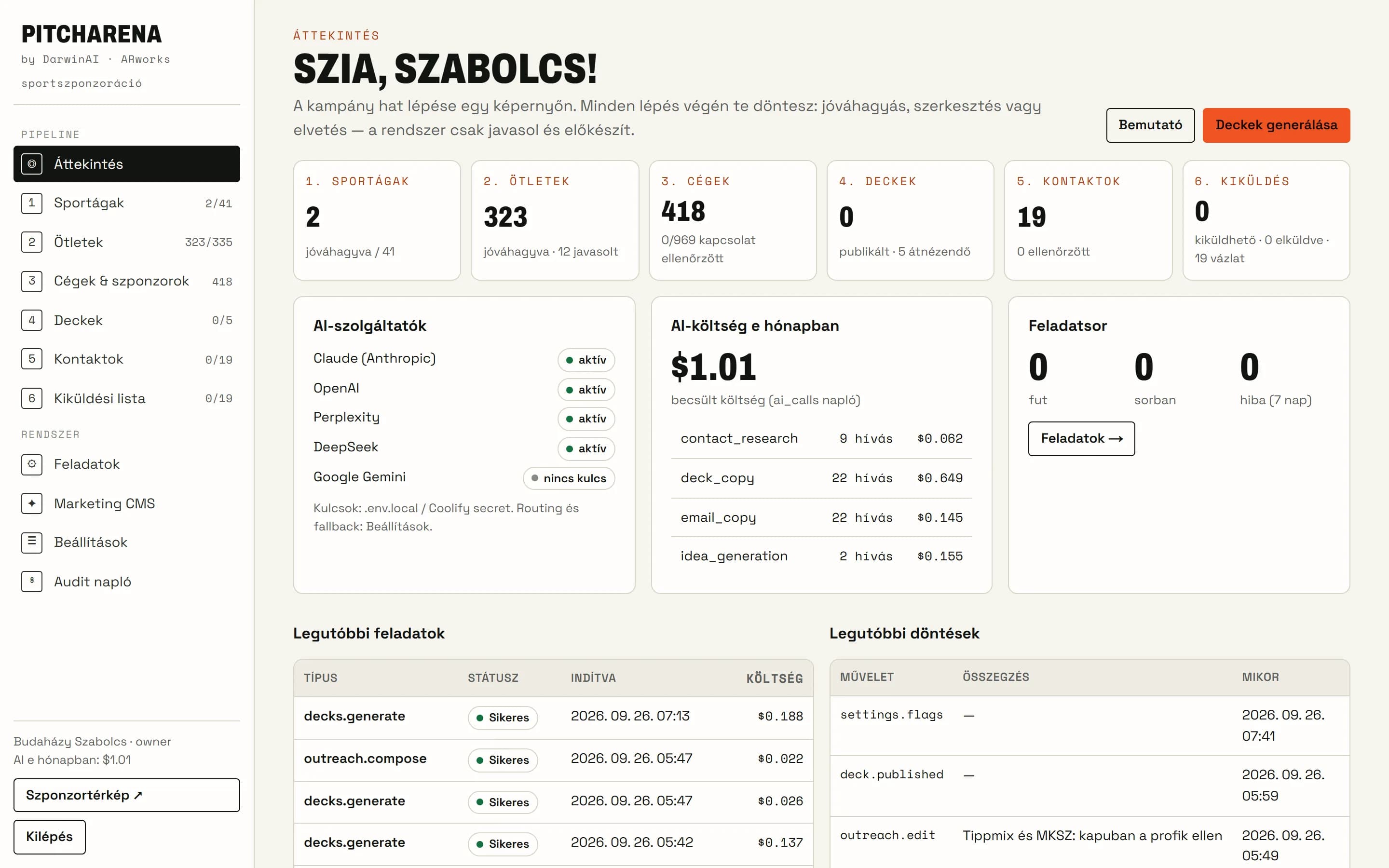The height and width of the screenshot is (868, 1389).
Task: Click the aktív badge for DeepSeek
Action: coord(586,449)
